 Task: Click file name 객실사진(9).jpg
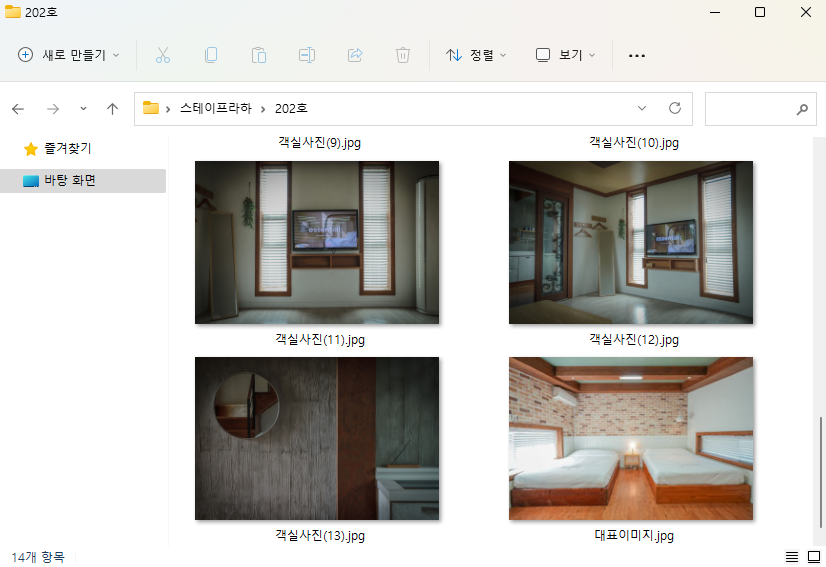pos(320,143)
